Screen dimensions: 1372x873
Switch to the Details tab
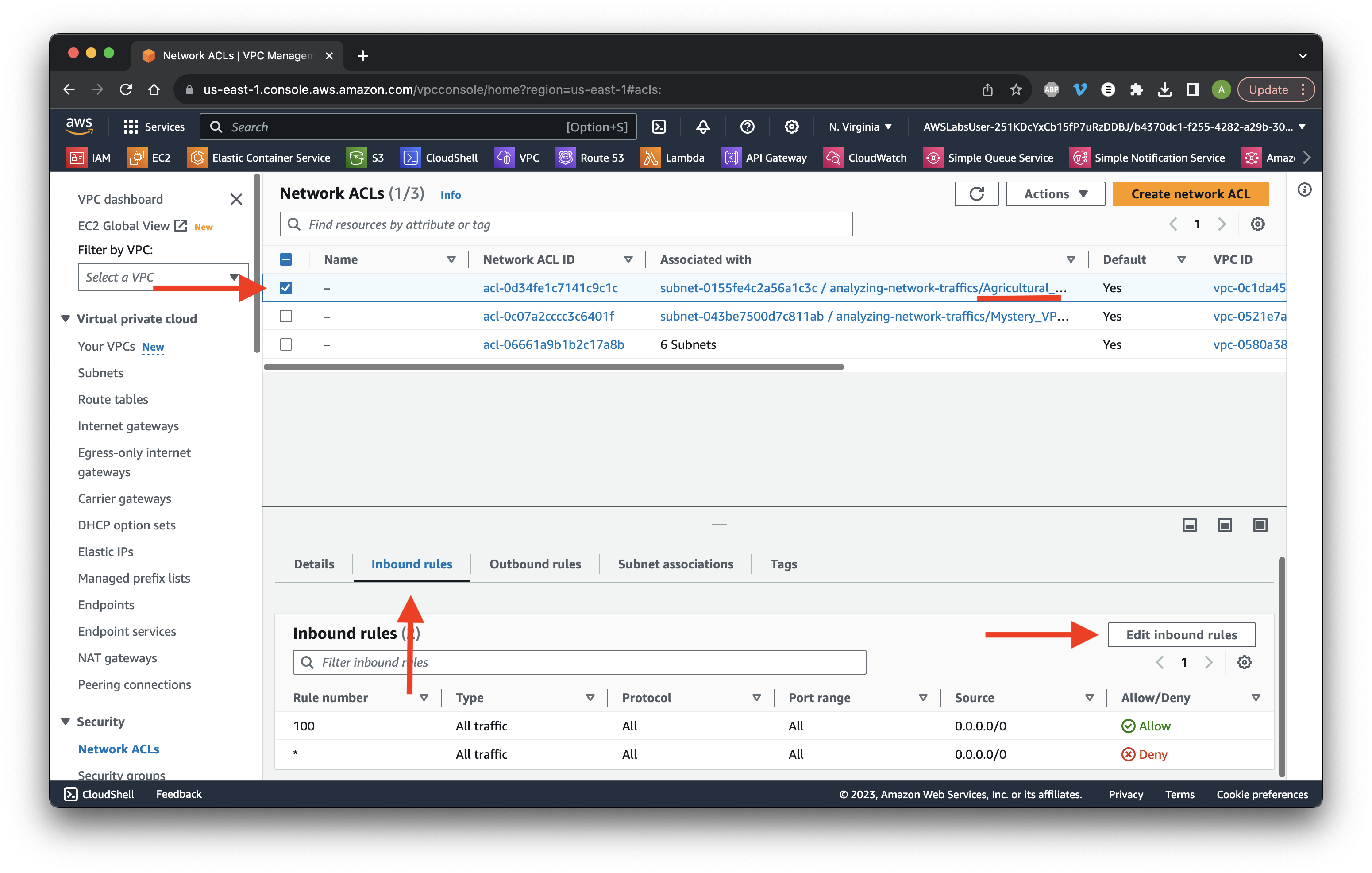point(314,564)
